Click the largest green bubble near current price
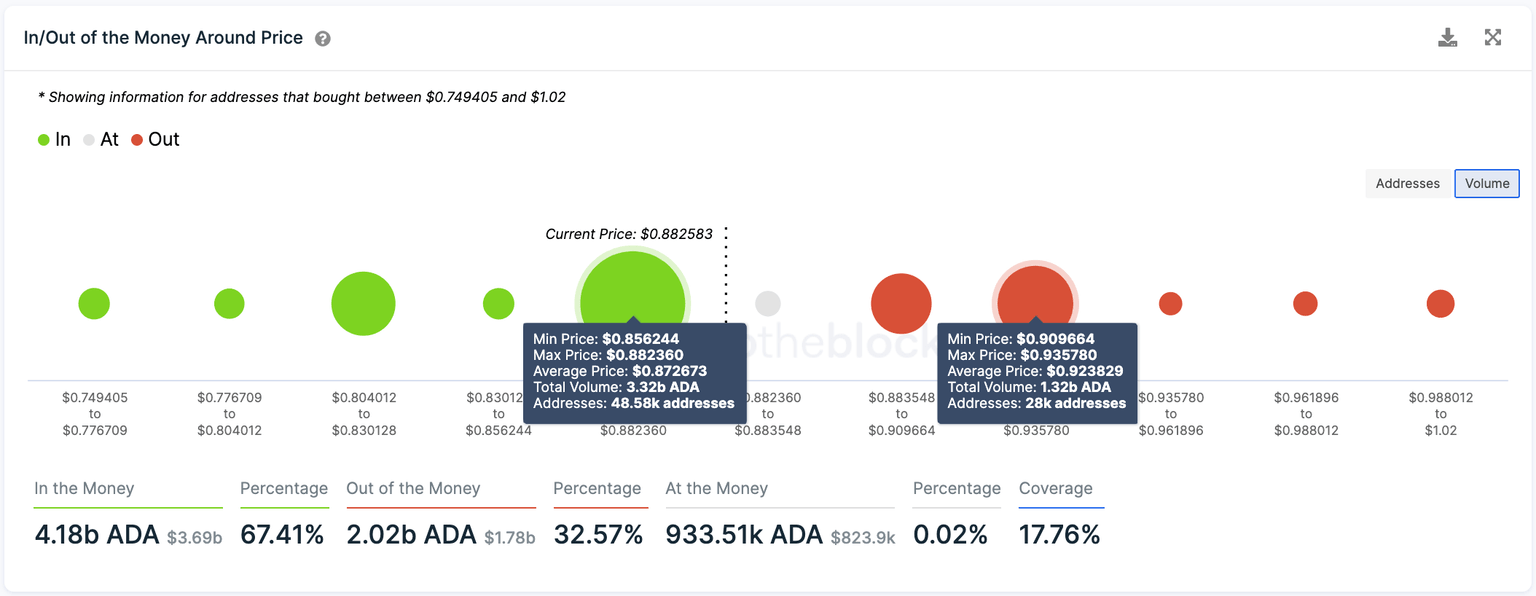Viewport: 1536px width, 596px height. [x=632, y=290]
